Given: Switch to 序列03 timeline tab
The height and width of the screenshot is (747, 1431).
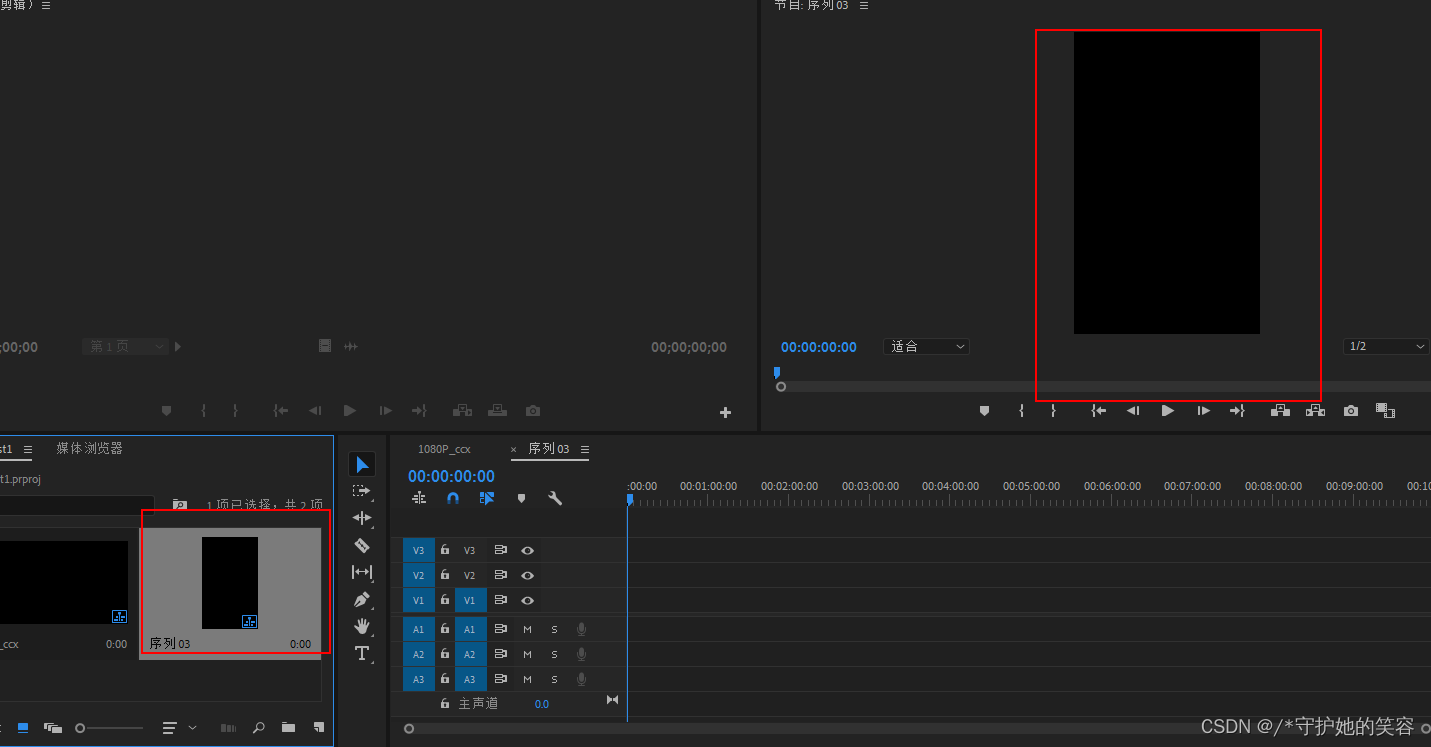Looking at the screenshot, I should 549,449.
